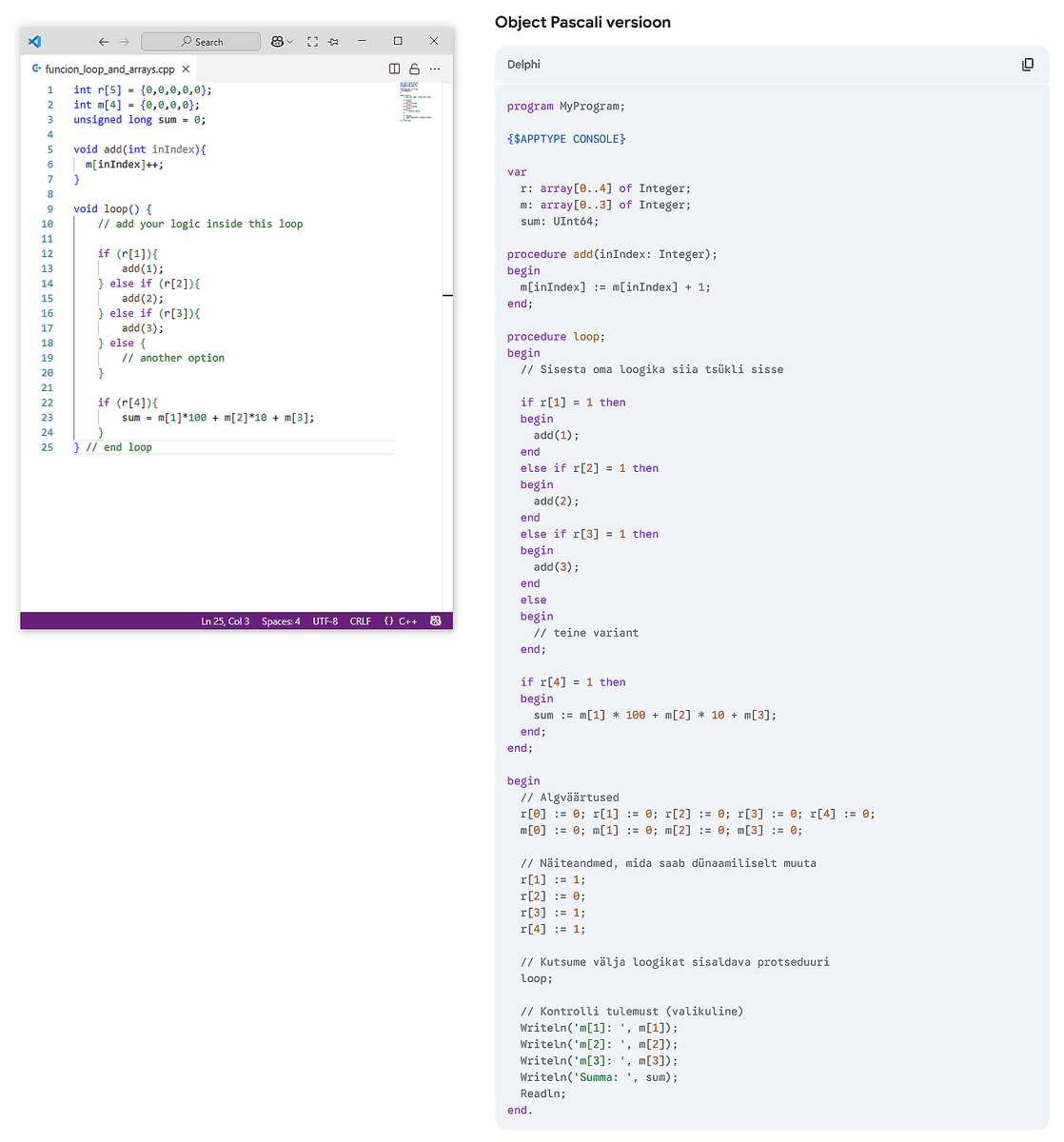The width and height of the screenshot is (1064, 1142).
Task: Split the editor to the right
Action: [x=395, y=69]
